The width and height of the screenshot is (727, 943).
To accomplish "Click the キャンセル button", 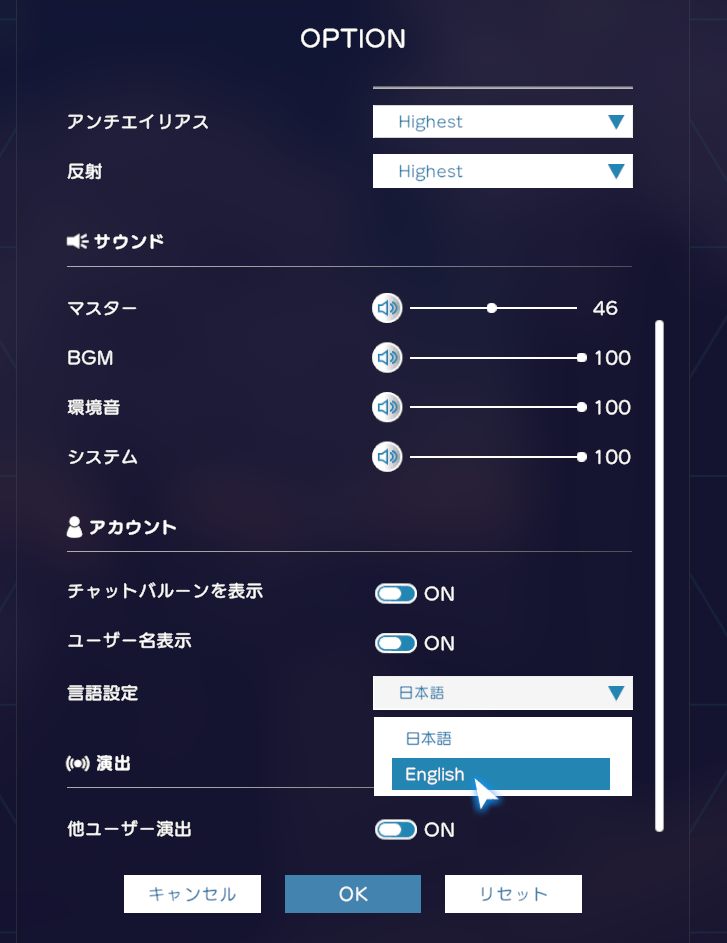I will [192, 894].
